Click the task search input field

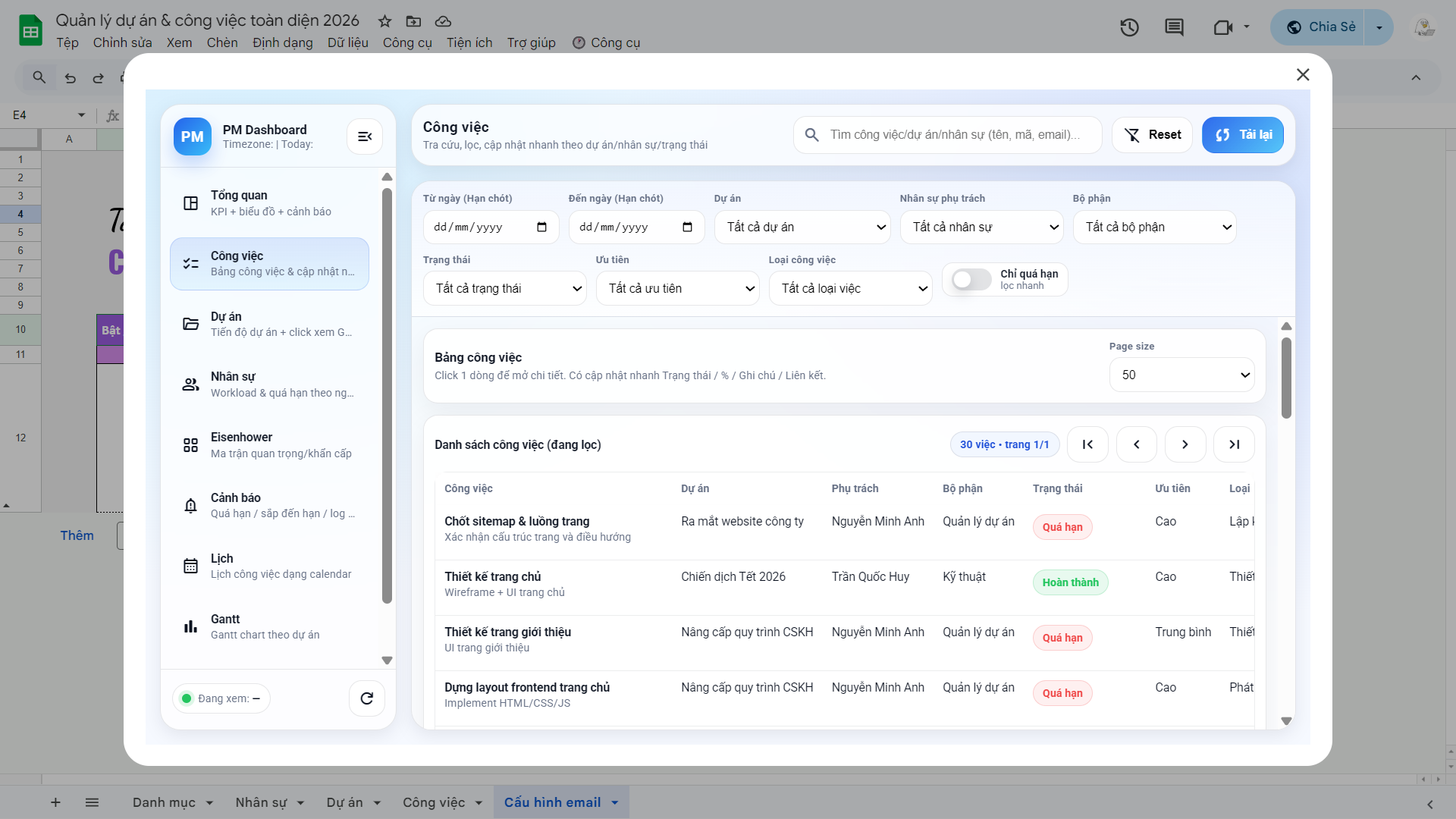(x=955, y=135)
